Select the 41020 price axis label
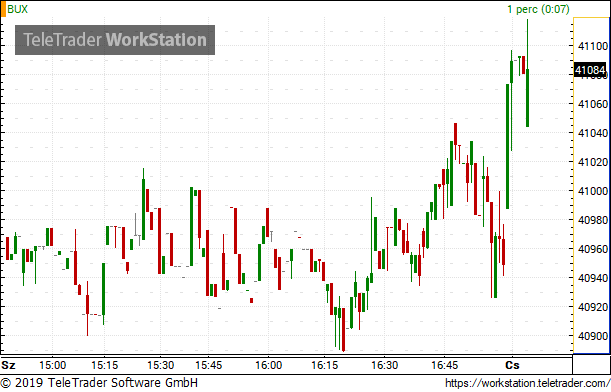This screenshot has width=611, height=392. point(593,162)
